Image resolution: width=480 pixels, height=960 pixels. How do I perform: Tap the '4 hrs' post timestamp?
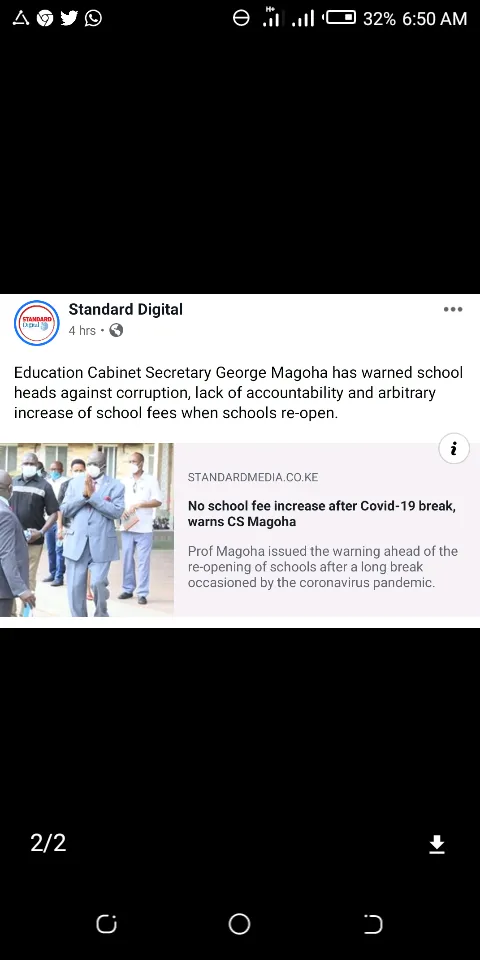[x=82, y=331]
